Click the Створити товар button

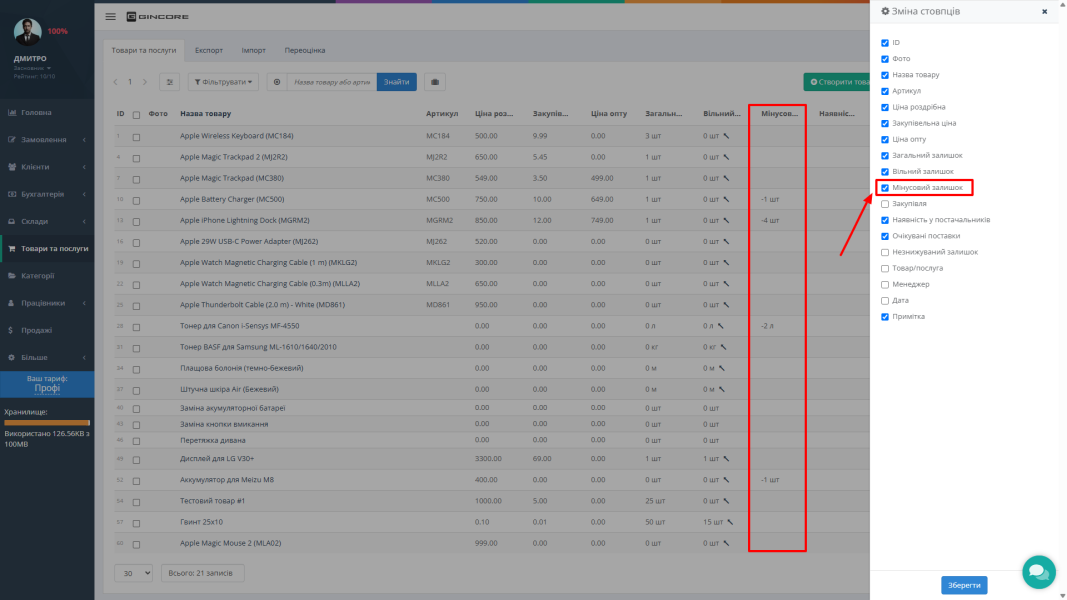(837, 82)
